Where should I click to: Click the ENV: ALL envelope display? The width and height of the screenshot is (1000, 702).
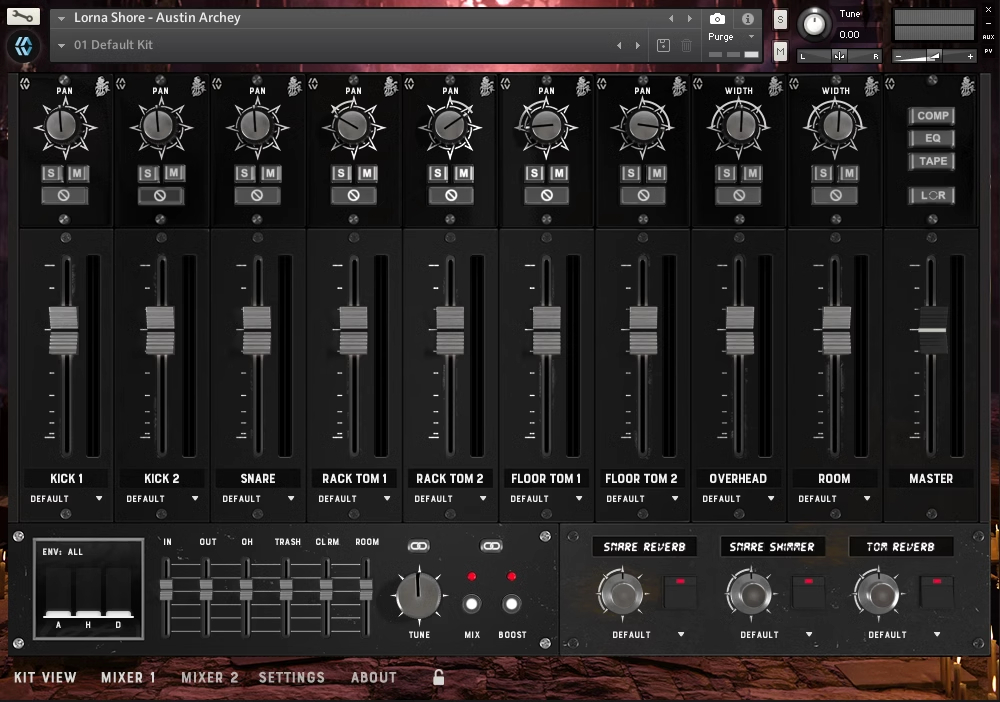(89, 588)
